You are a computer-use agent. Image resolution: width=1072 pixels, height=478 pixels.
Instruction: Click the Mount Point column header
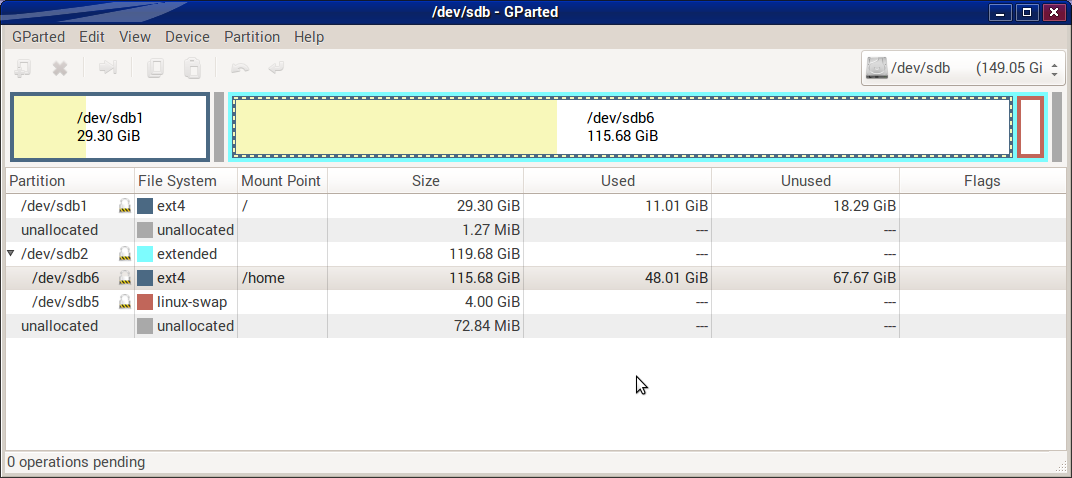pyautogui.click(x=281, y=181)
